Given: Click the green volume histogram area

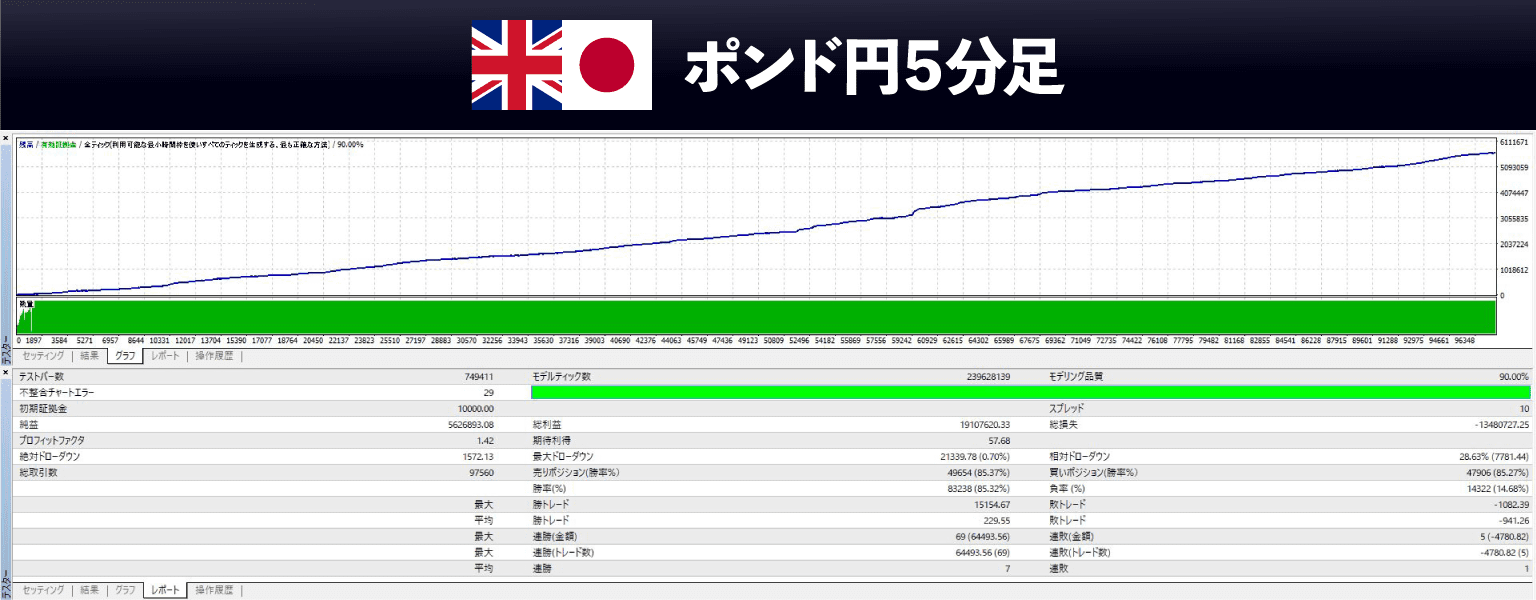Looking at the screenshot, I should [x=760, y=317].
